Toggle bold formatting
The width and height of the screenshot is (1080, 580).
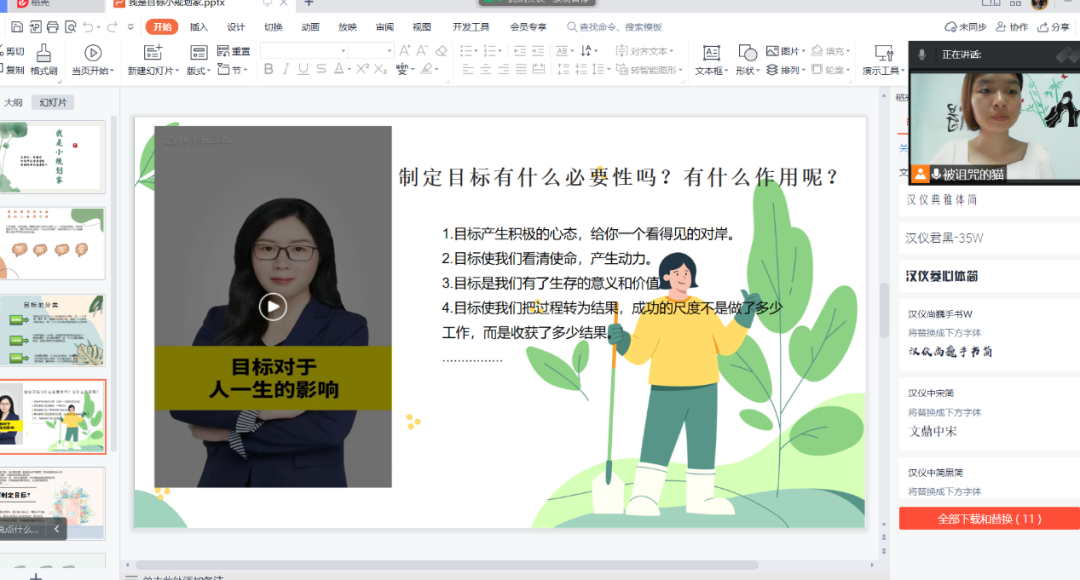click(268, 69)
